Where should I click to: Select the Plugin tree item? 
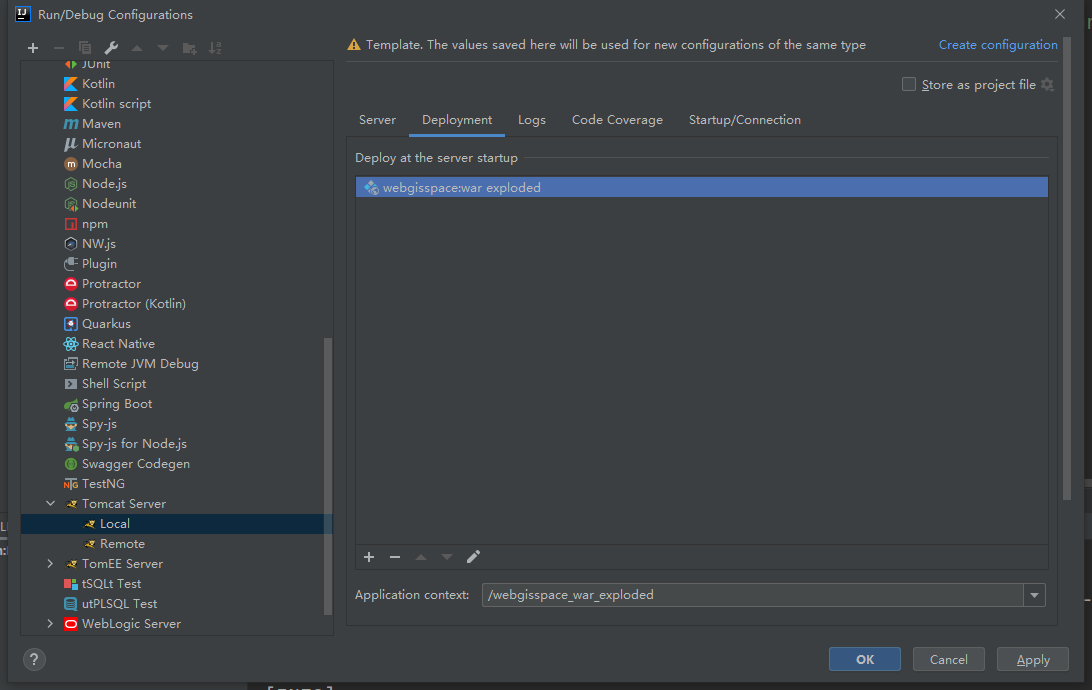click(x=99, y=264)
